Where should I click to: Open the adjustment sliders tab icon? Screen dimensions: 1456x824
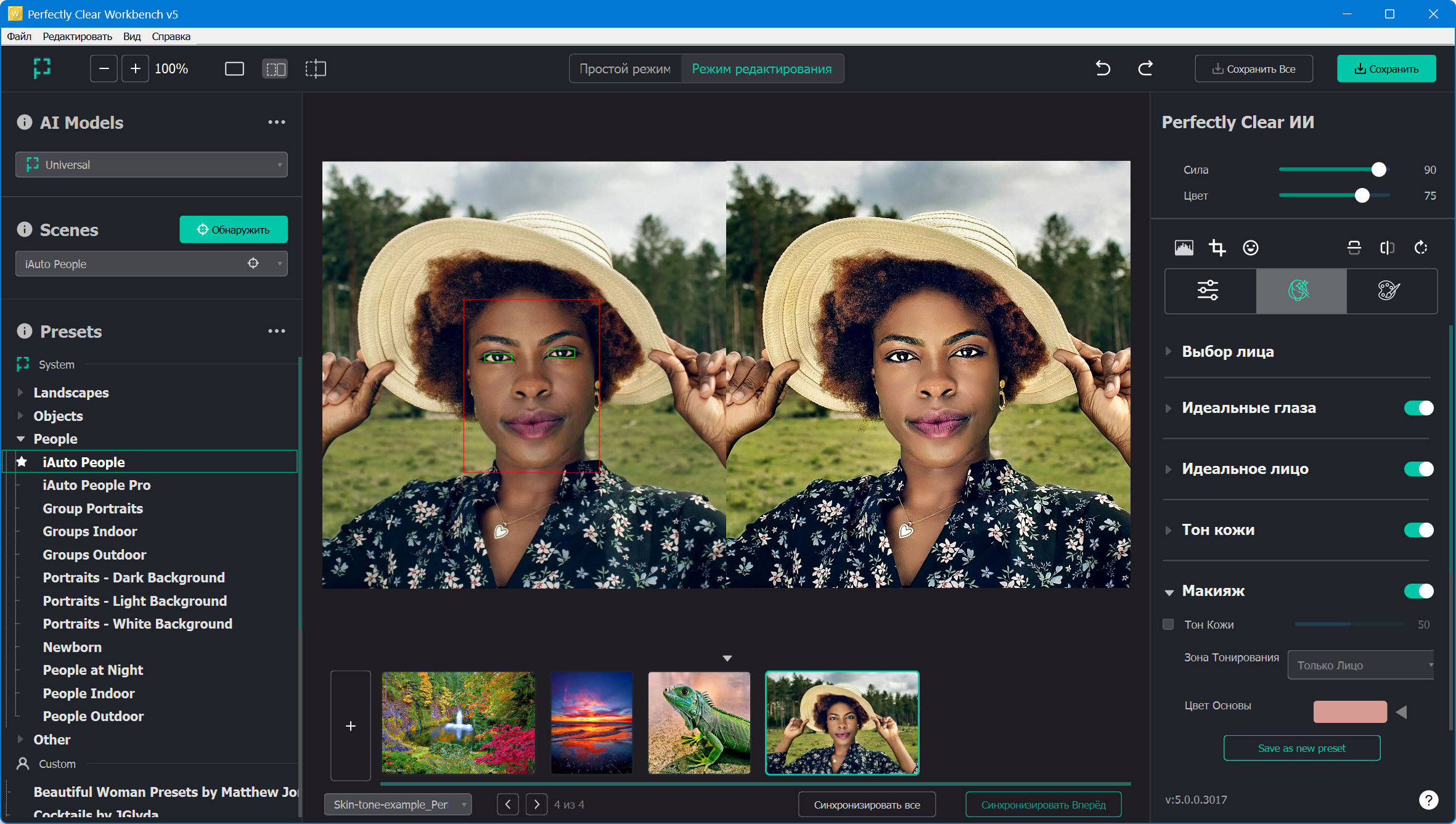1208,290
